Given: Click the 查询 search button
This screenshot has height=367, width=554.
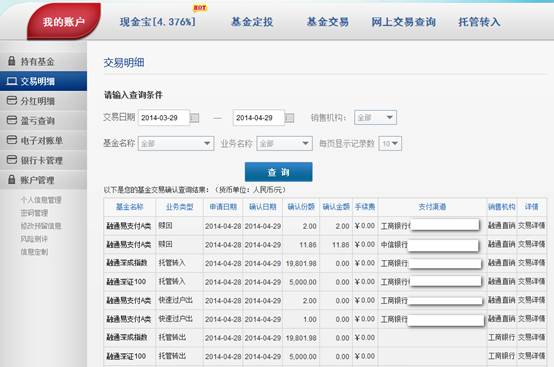Looking at the screenshot, I should [278, 172].
